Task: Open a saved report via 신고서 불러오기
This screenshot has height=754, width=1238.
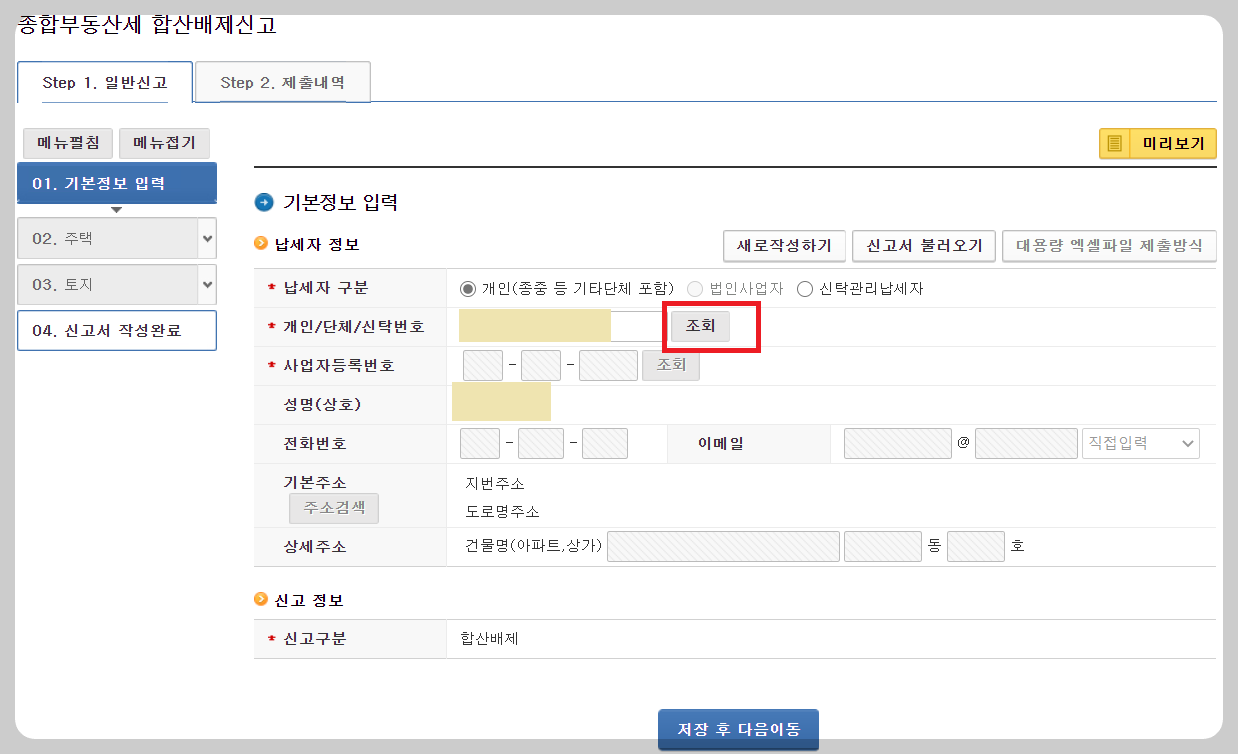Action: [923, 246]
